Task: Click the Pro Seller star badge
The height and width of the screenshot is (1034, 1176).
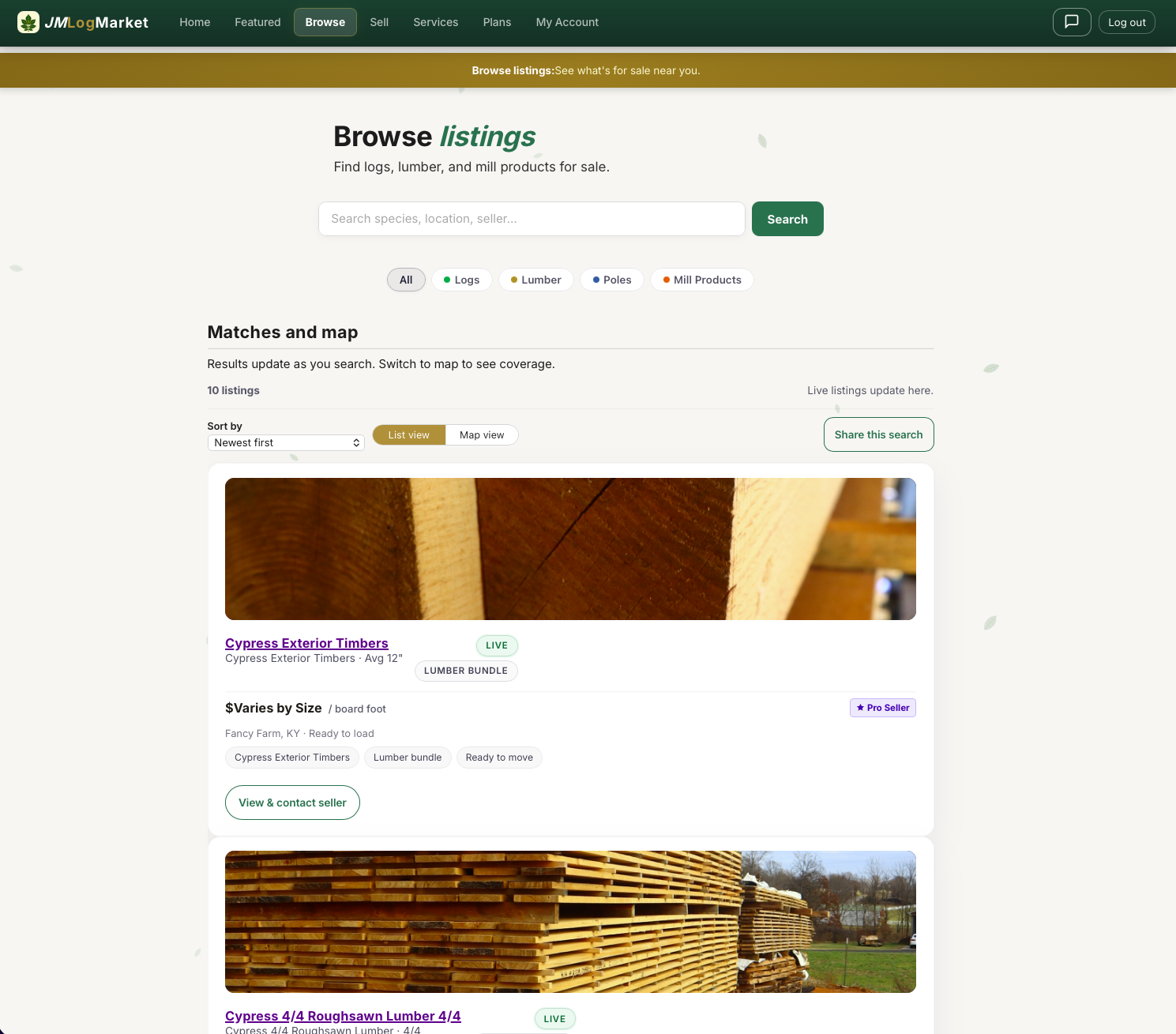Action: 882,708
